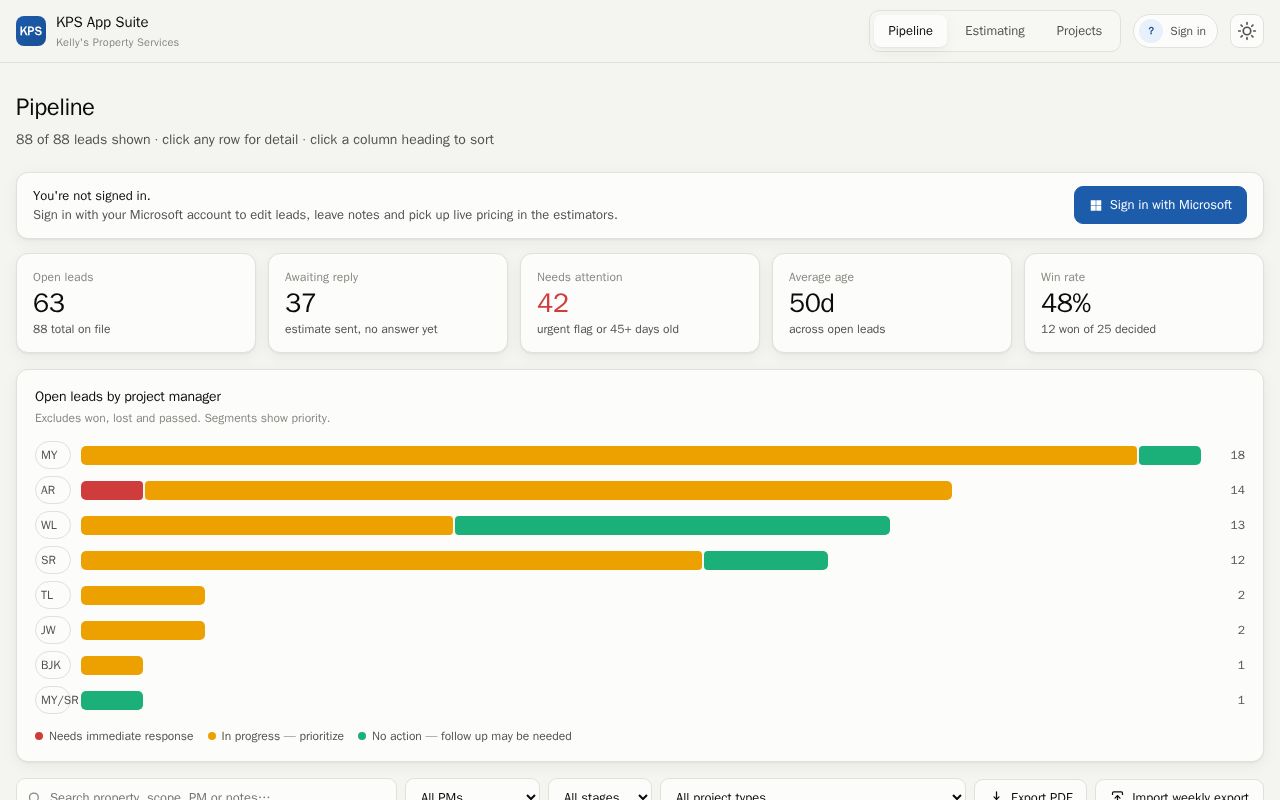This screenshot has width=1280, height=800.
Task: Click the count 18 beside MY's bar
Action: pyautogui.click(x=1238, y=455)
